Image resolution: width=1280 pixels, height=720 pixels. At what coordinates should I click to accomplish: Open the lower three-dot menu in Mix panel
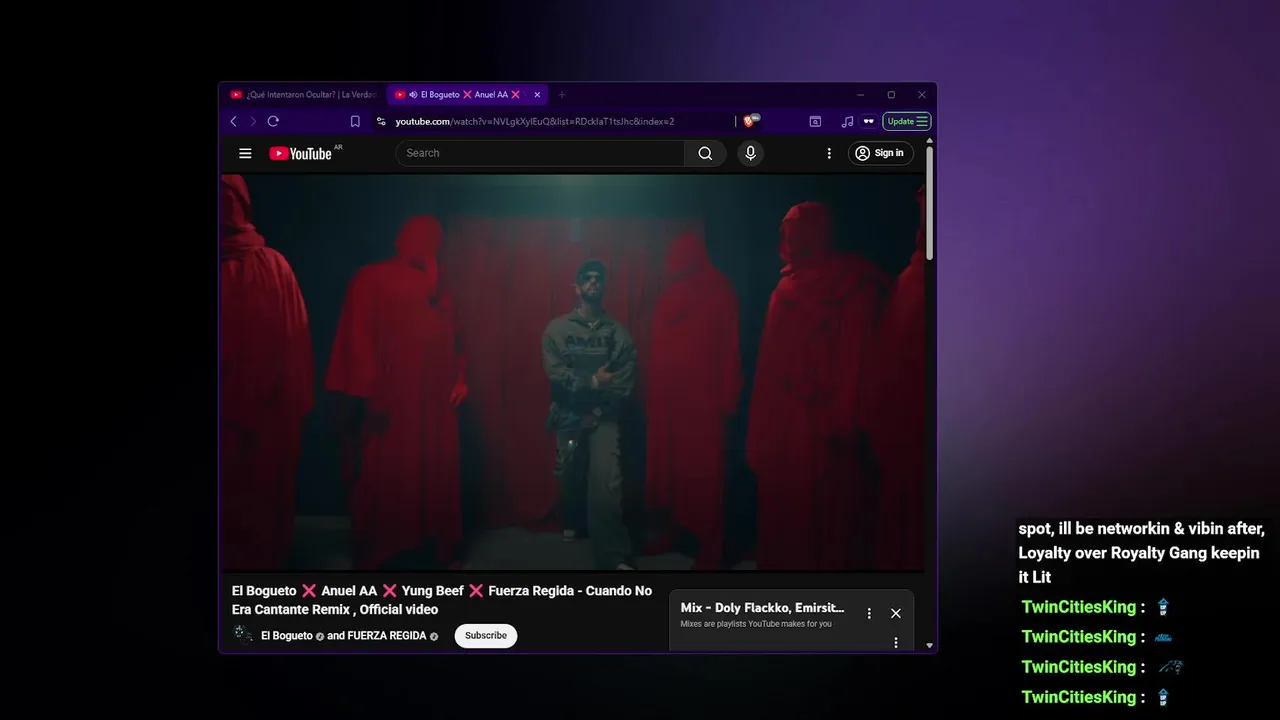[896, 642]
